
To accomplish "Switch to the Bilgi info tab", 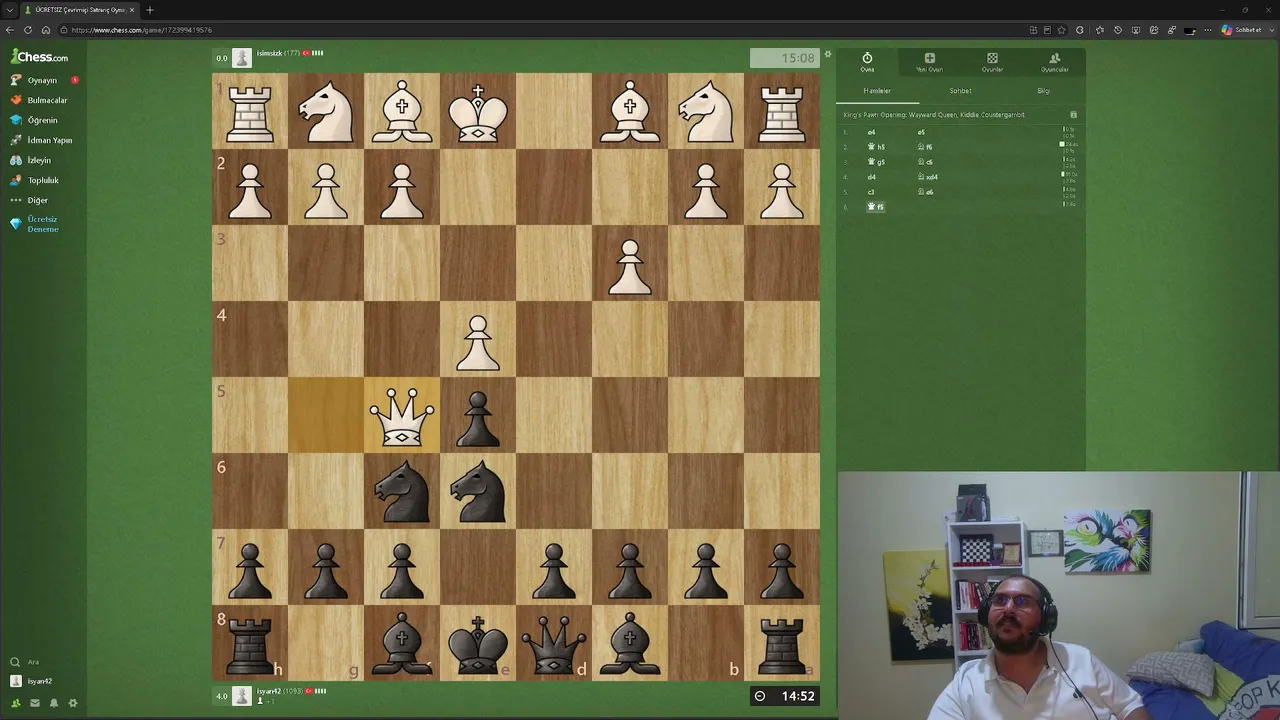I will click(x=1043, y=91).
